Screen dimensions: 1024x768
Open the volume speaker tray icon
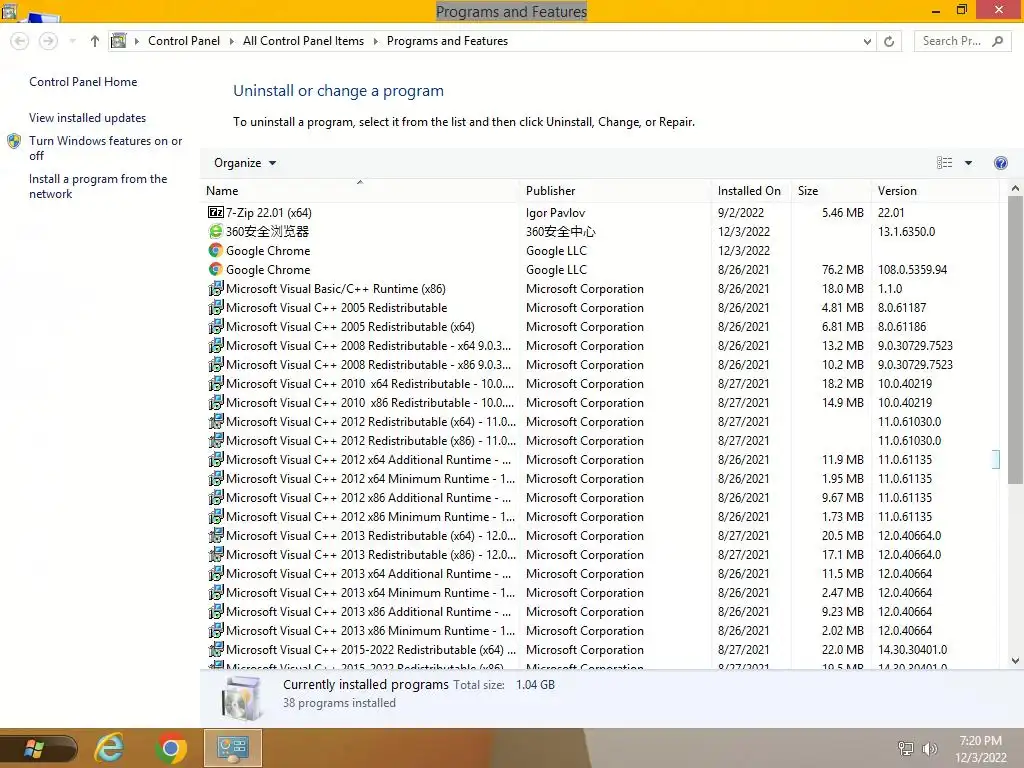[929, 748]
